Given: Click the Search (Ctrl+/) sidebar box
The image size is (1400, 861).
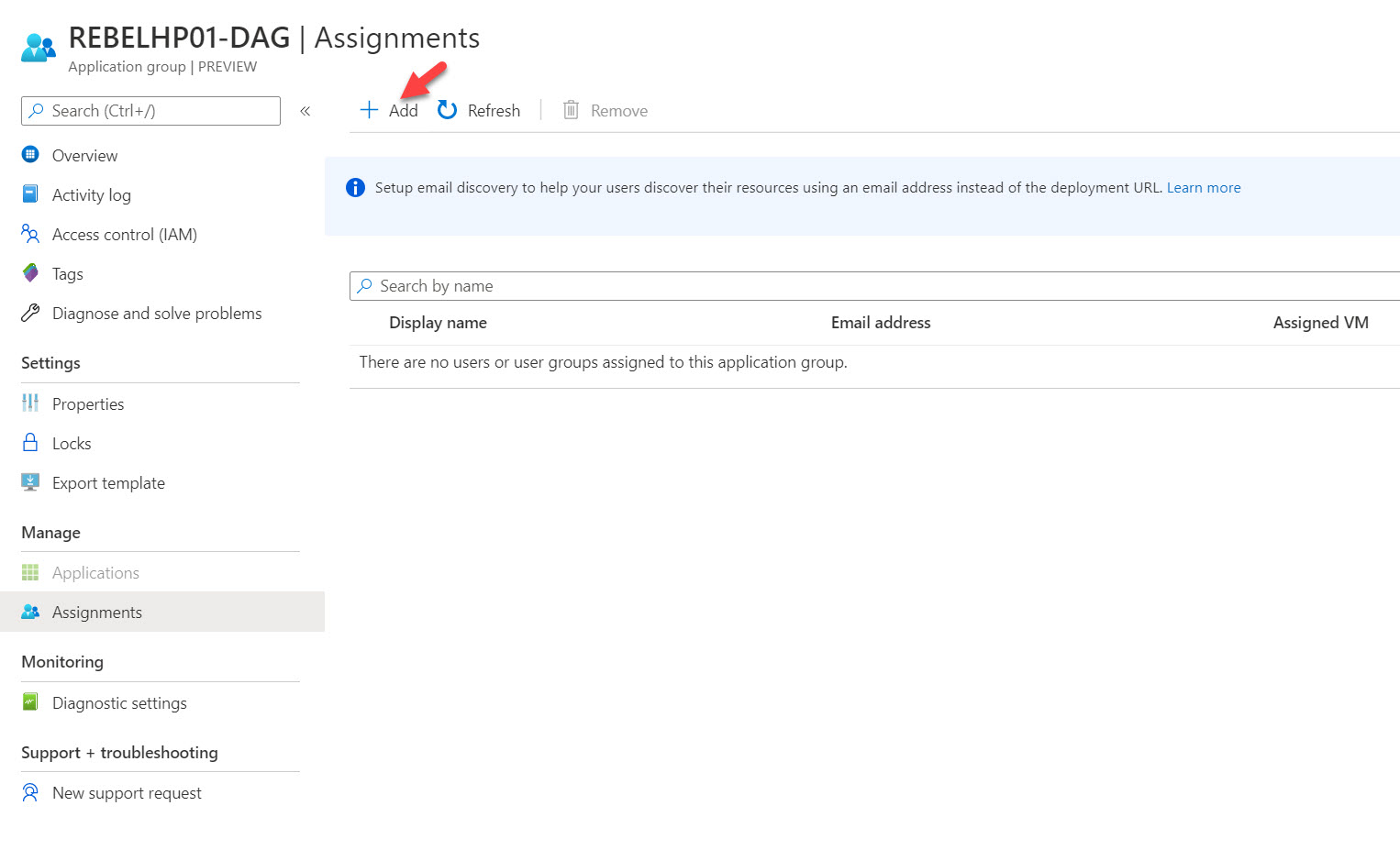Looking at the screenshot, I should click(x=150, y=110).
